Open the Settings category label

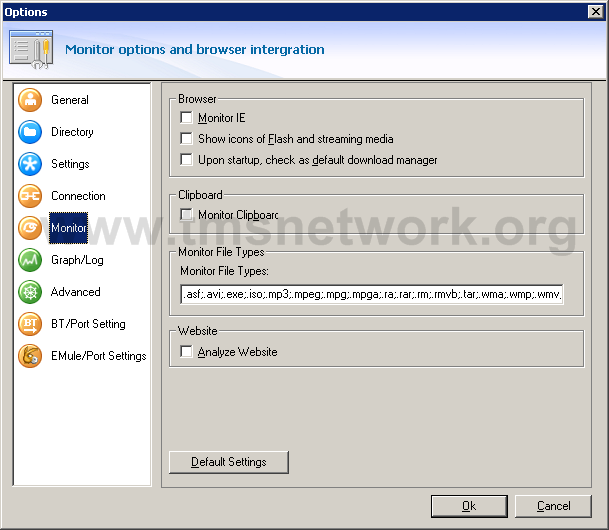[70, 164]
